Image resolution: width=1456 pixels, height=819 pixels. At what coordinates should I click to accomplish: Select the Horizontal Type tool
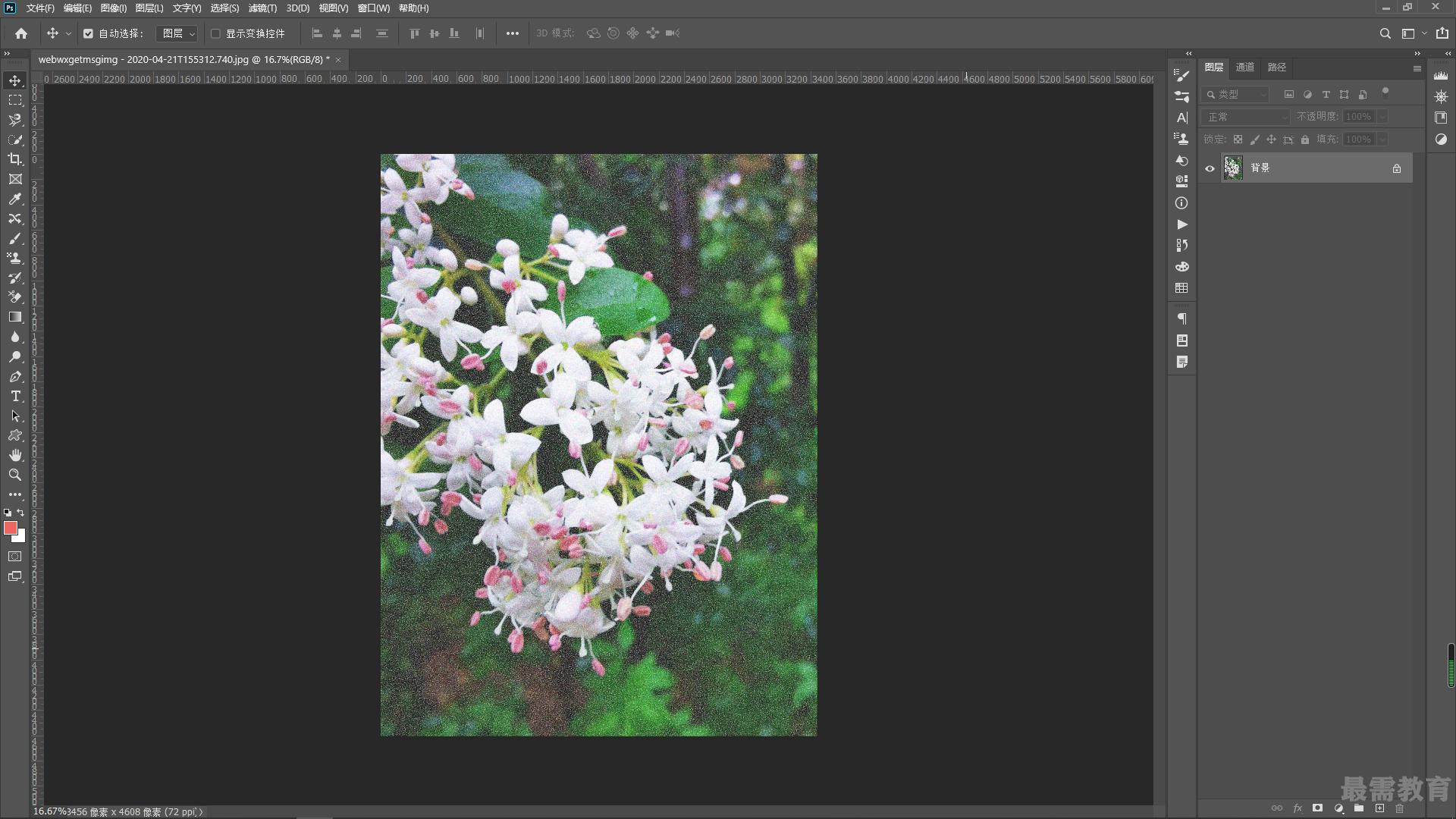(x=15, y=396)
